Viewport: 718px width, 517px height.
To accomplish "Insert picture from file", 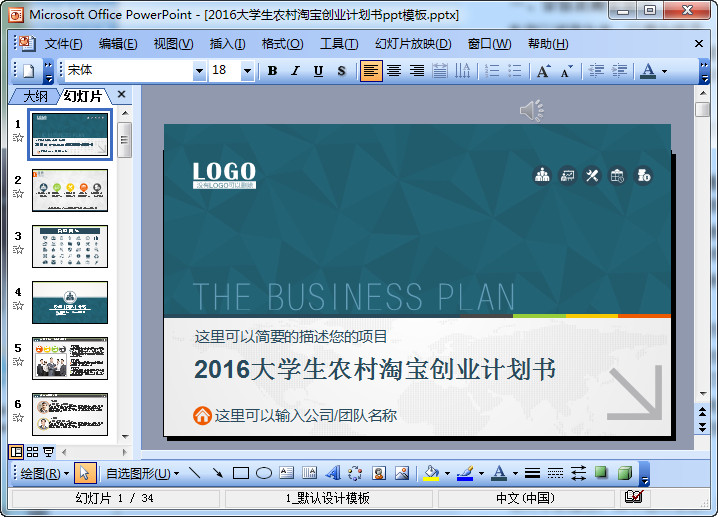I will (x=402, y=473).
